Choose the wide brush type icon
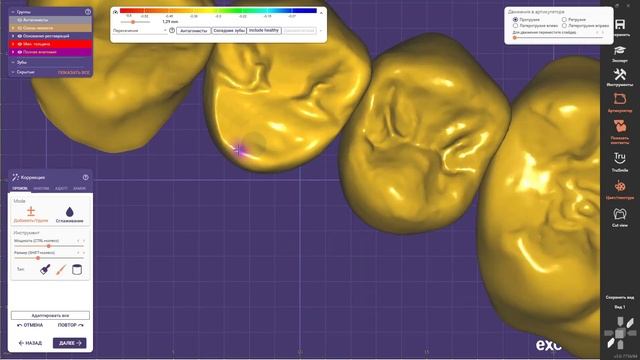The width and height of the screenshot is (640, 360). pos(45,269)
